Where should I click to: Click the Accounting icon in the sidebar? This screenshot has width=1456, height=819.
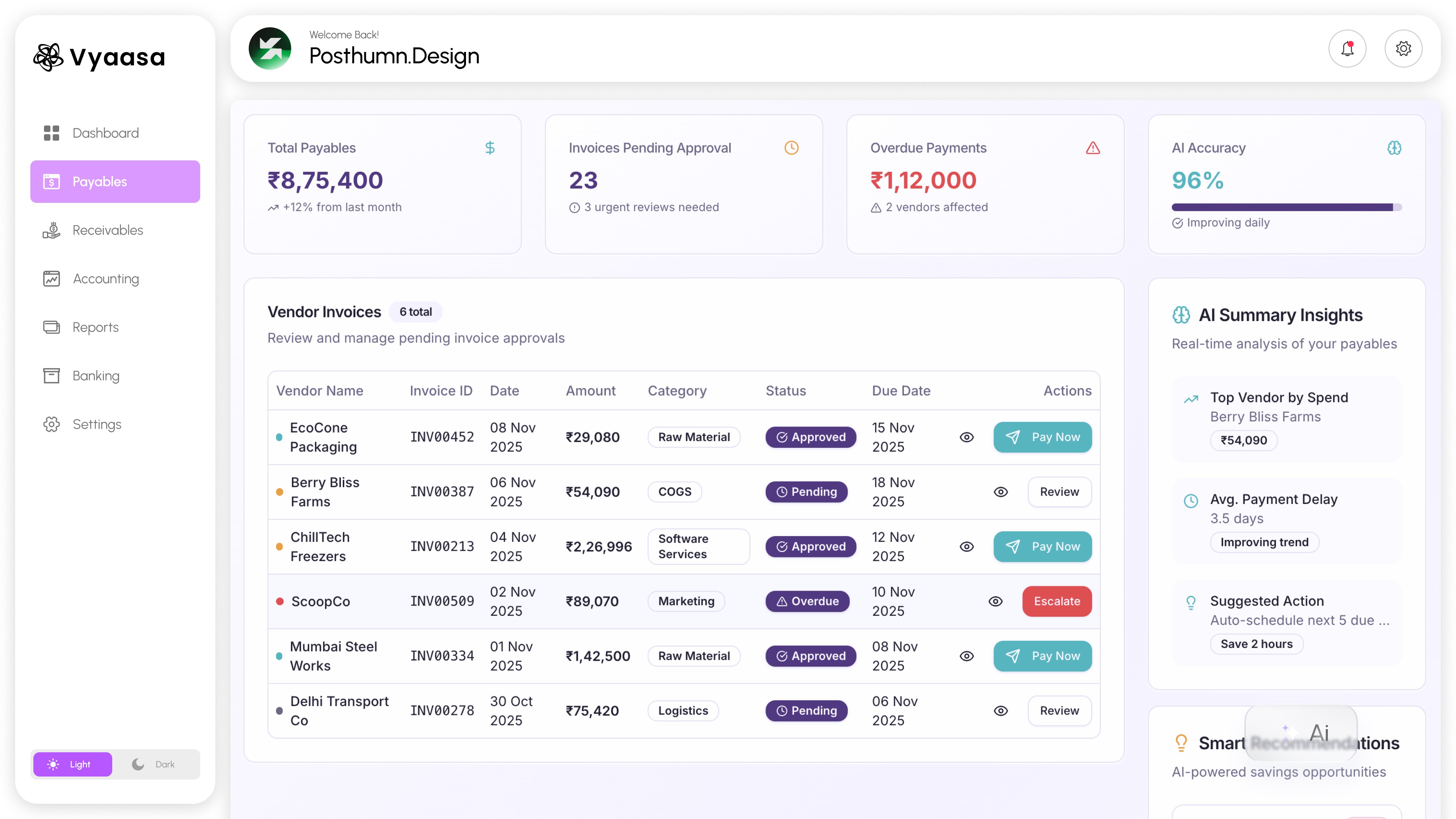point(52,278)
